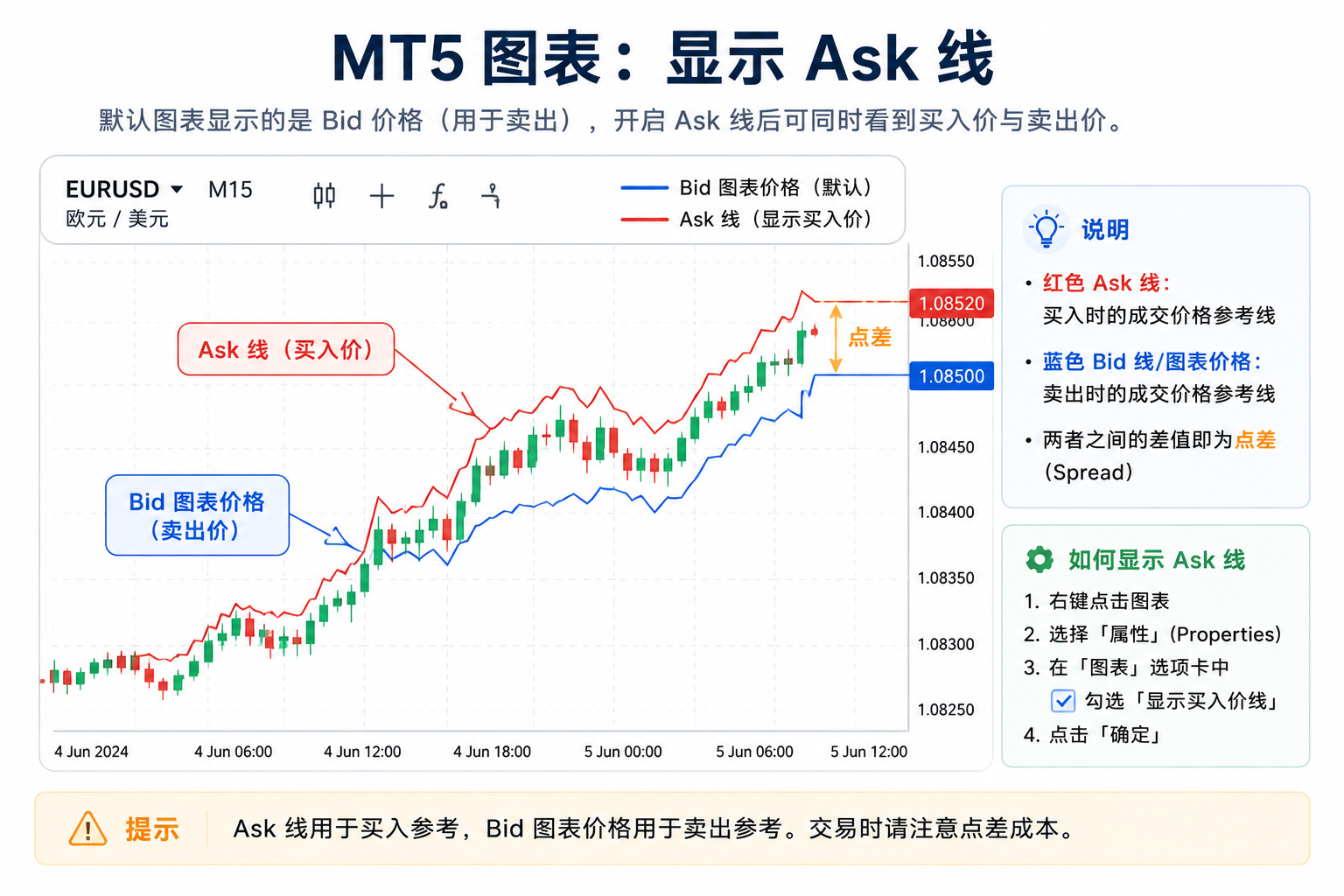This screenshot has height=896, width=1344.
Task: Click the "5 Jun 06:00" time axis label
Action: (754, 752)
